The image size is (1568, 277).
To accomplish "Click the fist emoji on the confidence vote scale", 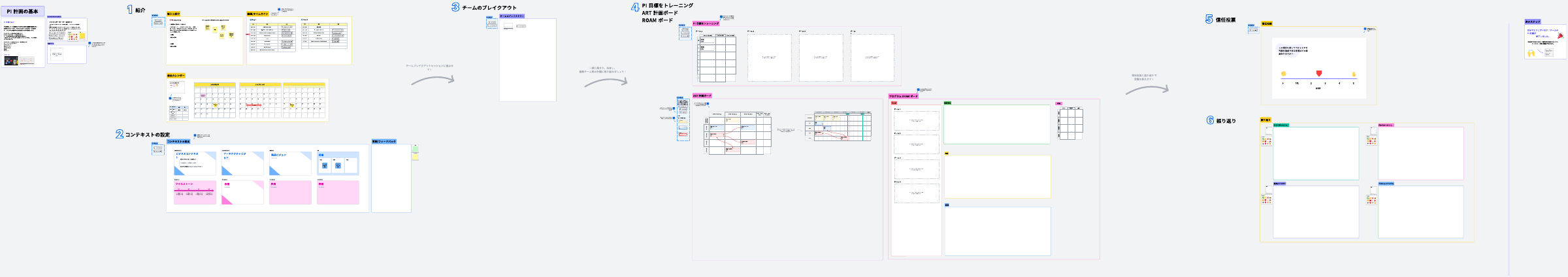I will 1283,74.
